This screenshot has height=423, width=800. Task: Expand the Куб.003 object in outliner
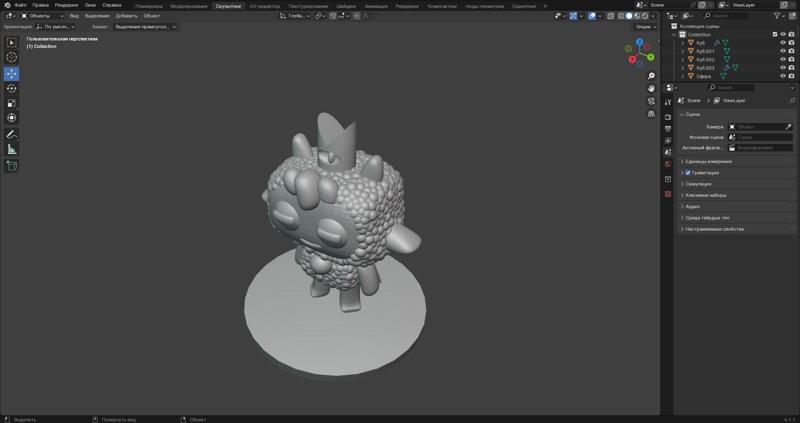(683, 67)
